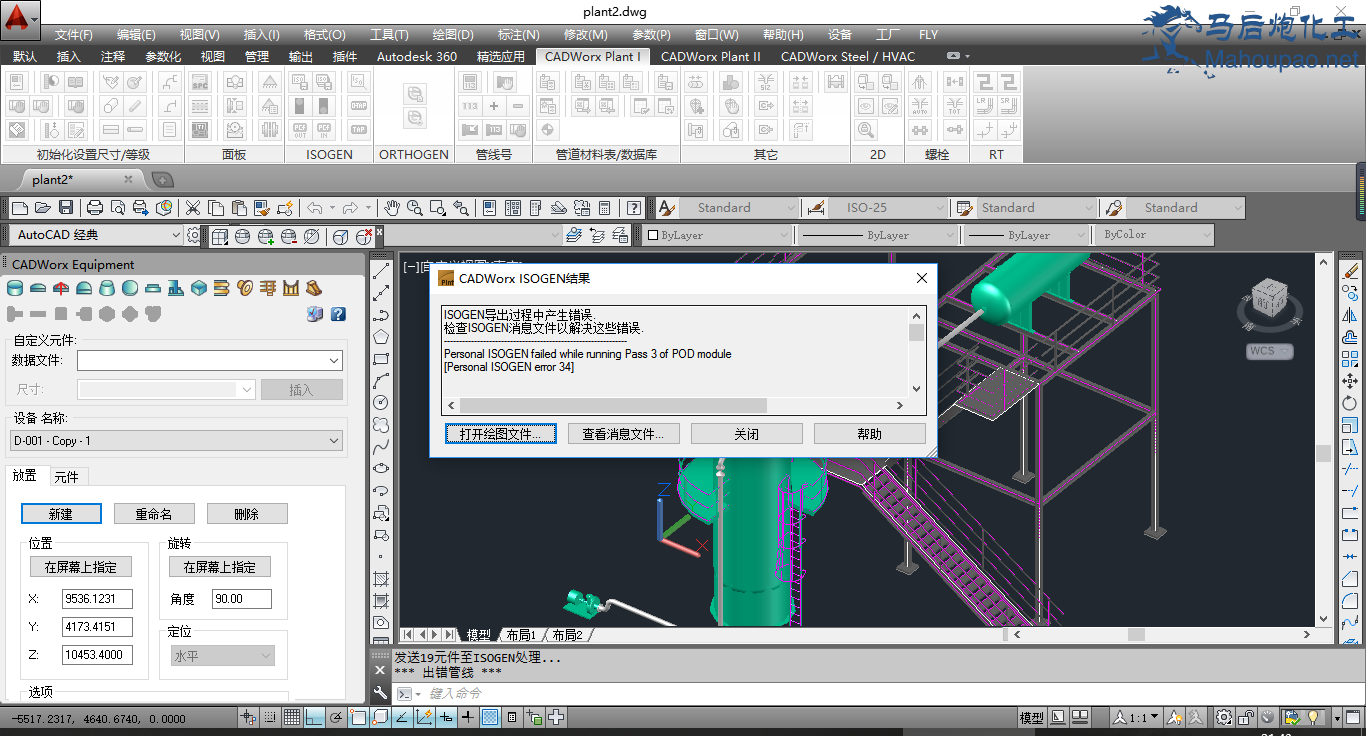This screenshot has width=1366, height=736.
Task: Select the Pan hand tool
Action: (392, 208)
